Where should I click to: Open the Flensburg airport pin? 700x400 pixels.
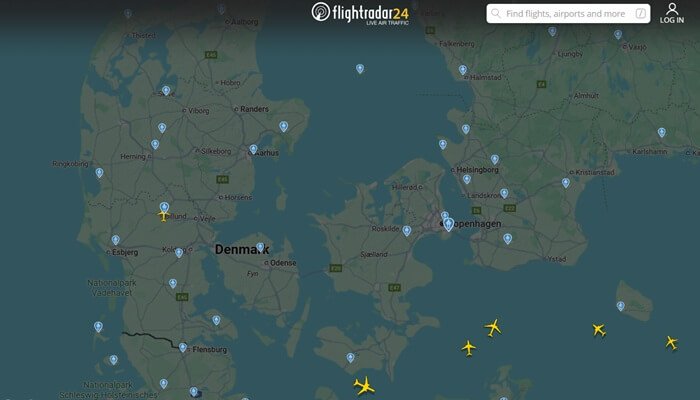tap(183, 347)
